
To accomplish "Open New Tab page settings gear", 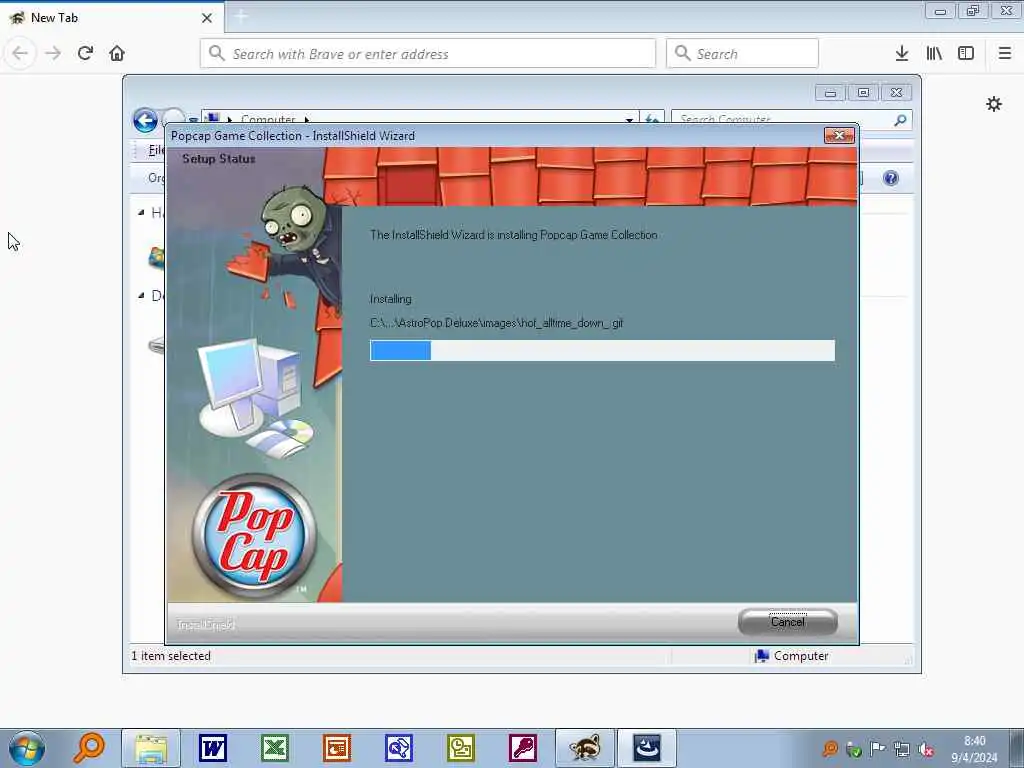I will [994, 104].
